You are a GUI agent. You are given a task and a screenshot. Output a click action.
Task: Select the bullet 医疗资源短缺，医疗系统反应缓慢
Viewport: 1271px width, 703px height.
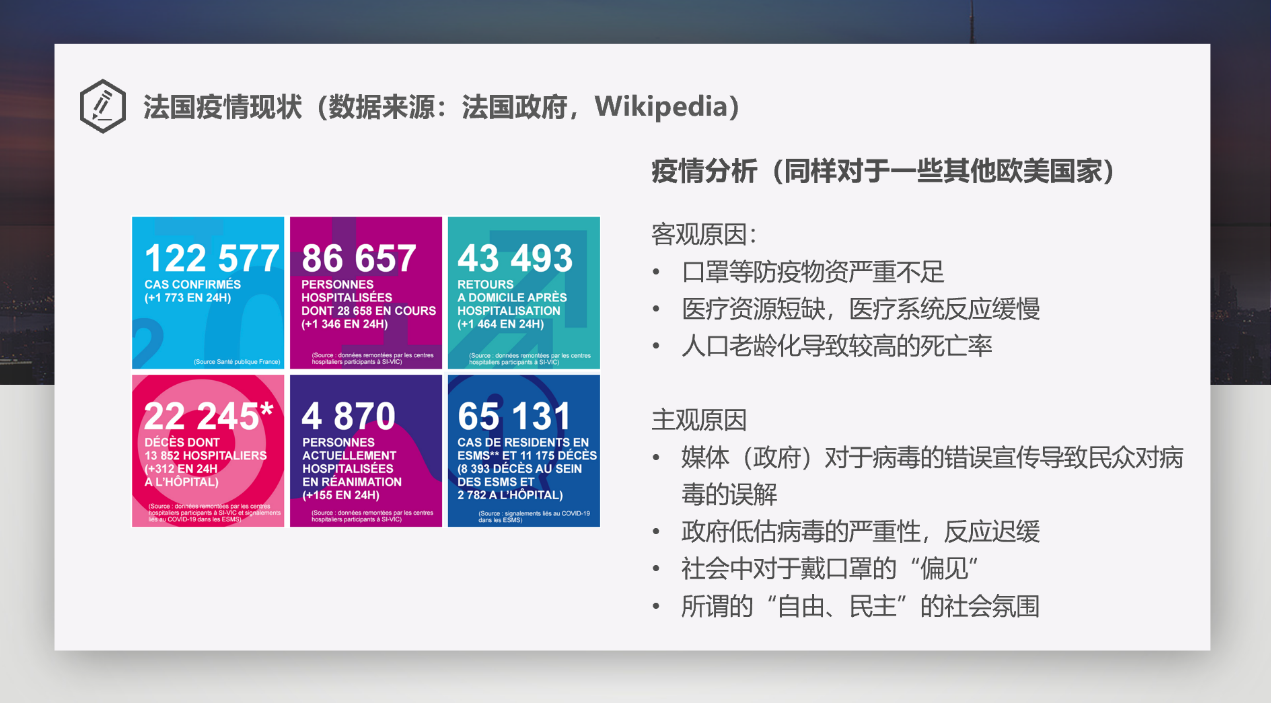coord(860,309)
